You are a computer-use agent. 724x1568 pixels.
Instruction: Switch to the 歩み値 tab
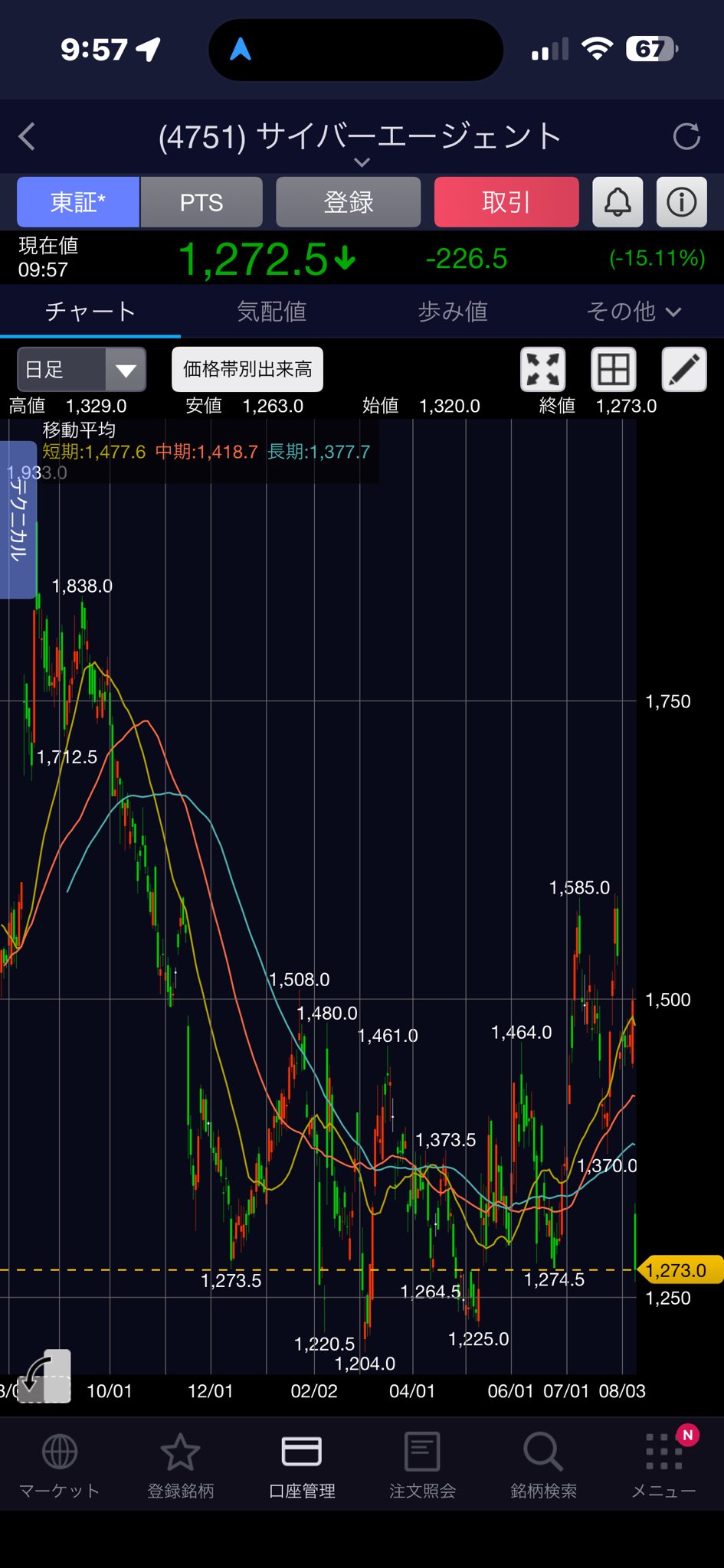pyautogui.click(x=453, y=312)
